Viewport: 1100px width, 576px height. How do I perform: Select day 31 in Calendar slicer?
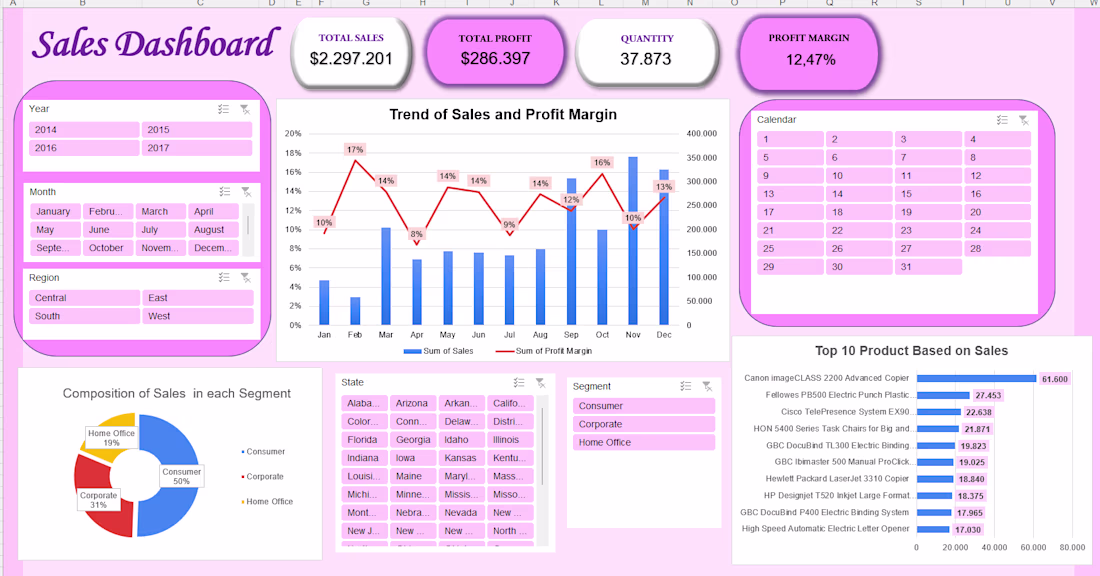point(928,267)
